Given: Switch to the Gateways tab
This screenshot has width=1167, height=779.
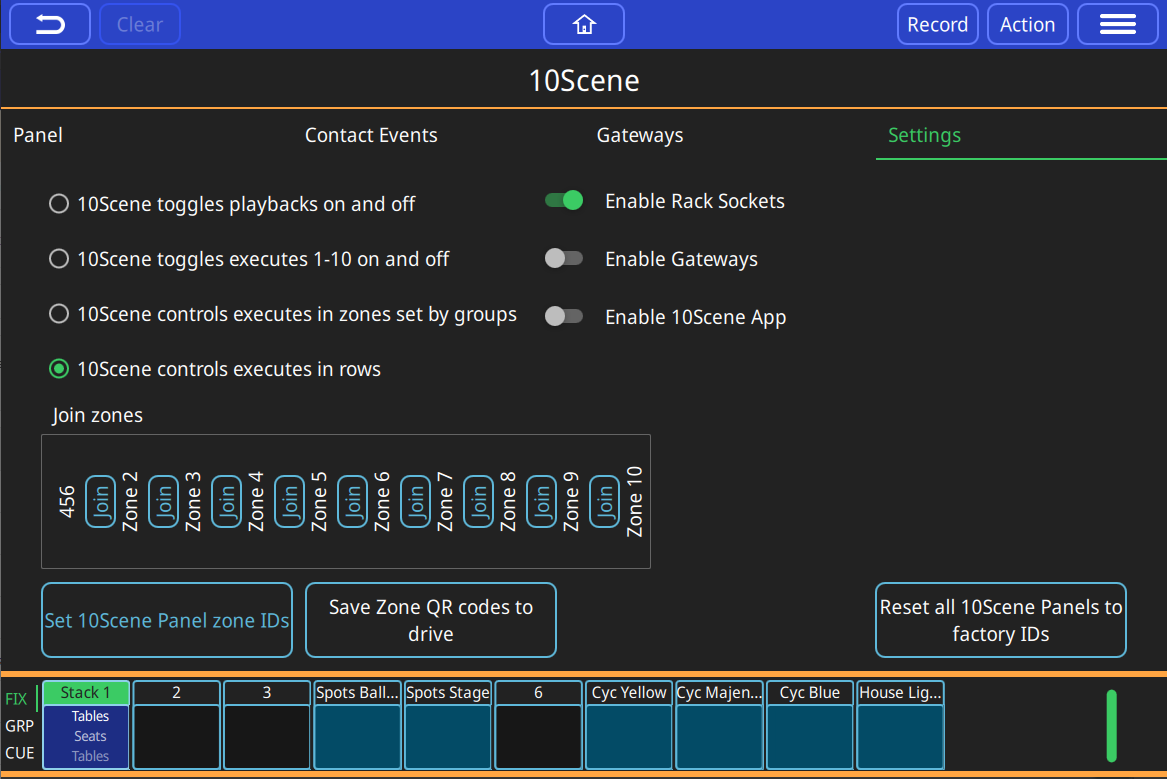Looking at the screenshot, I should click(640, 135).
